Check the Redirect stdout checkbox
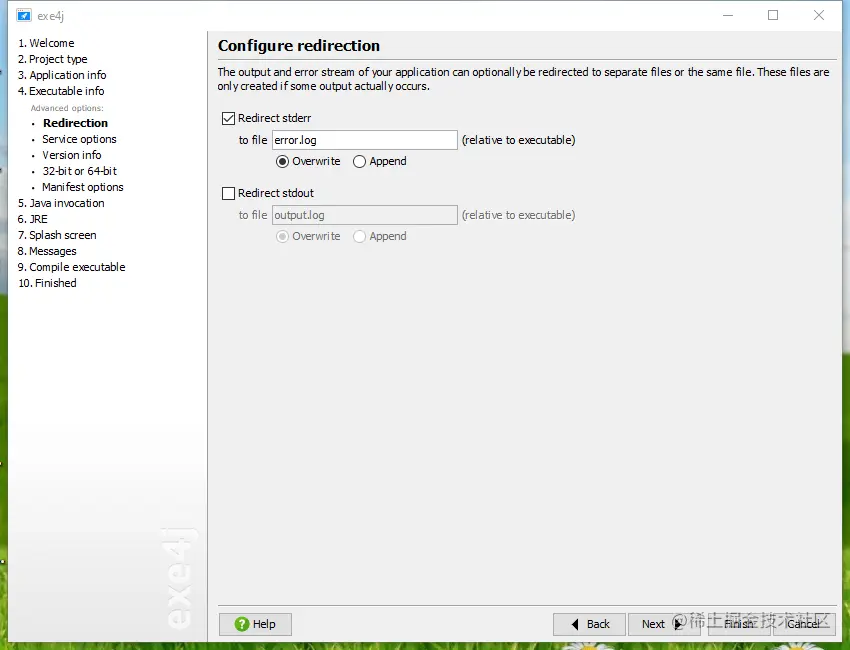850x650 pixels. [x=228, y=193]
